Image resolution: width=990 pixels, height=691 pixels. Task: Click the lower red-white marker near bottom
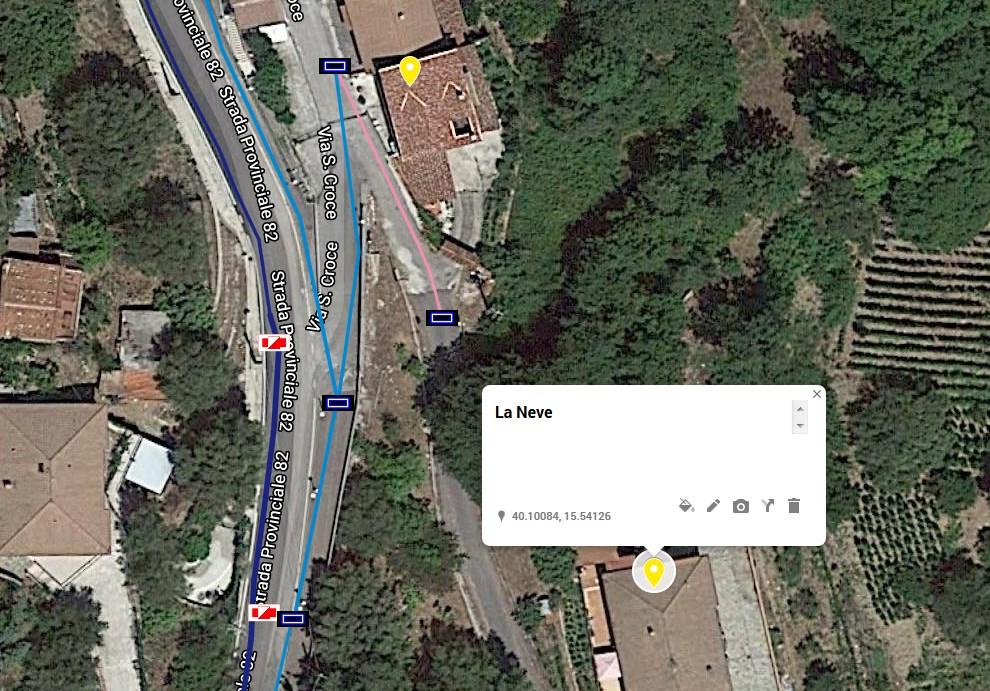(x=263, y=612)
